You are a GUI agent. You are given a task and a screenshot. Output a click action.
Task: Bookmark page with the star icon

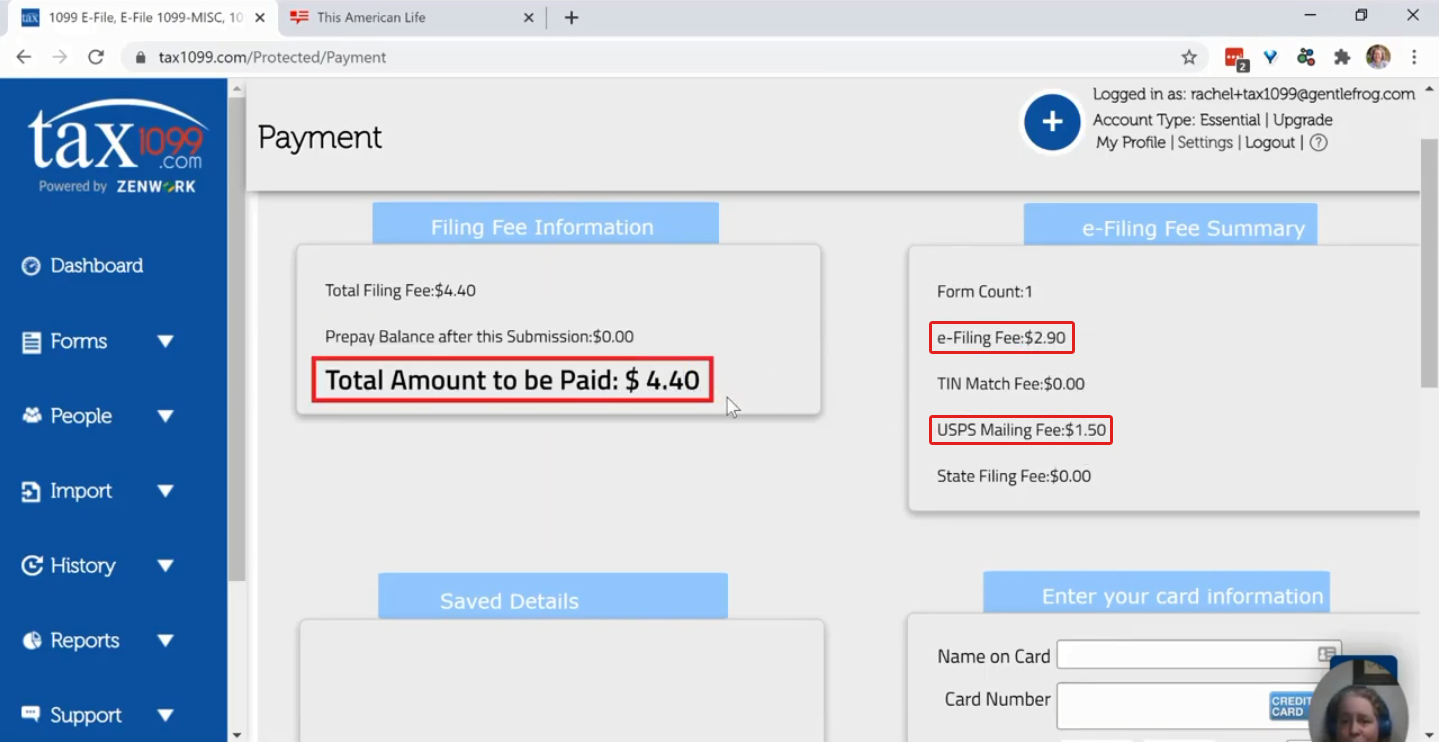(1189, 57)
